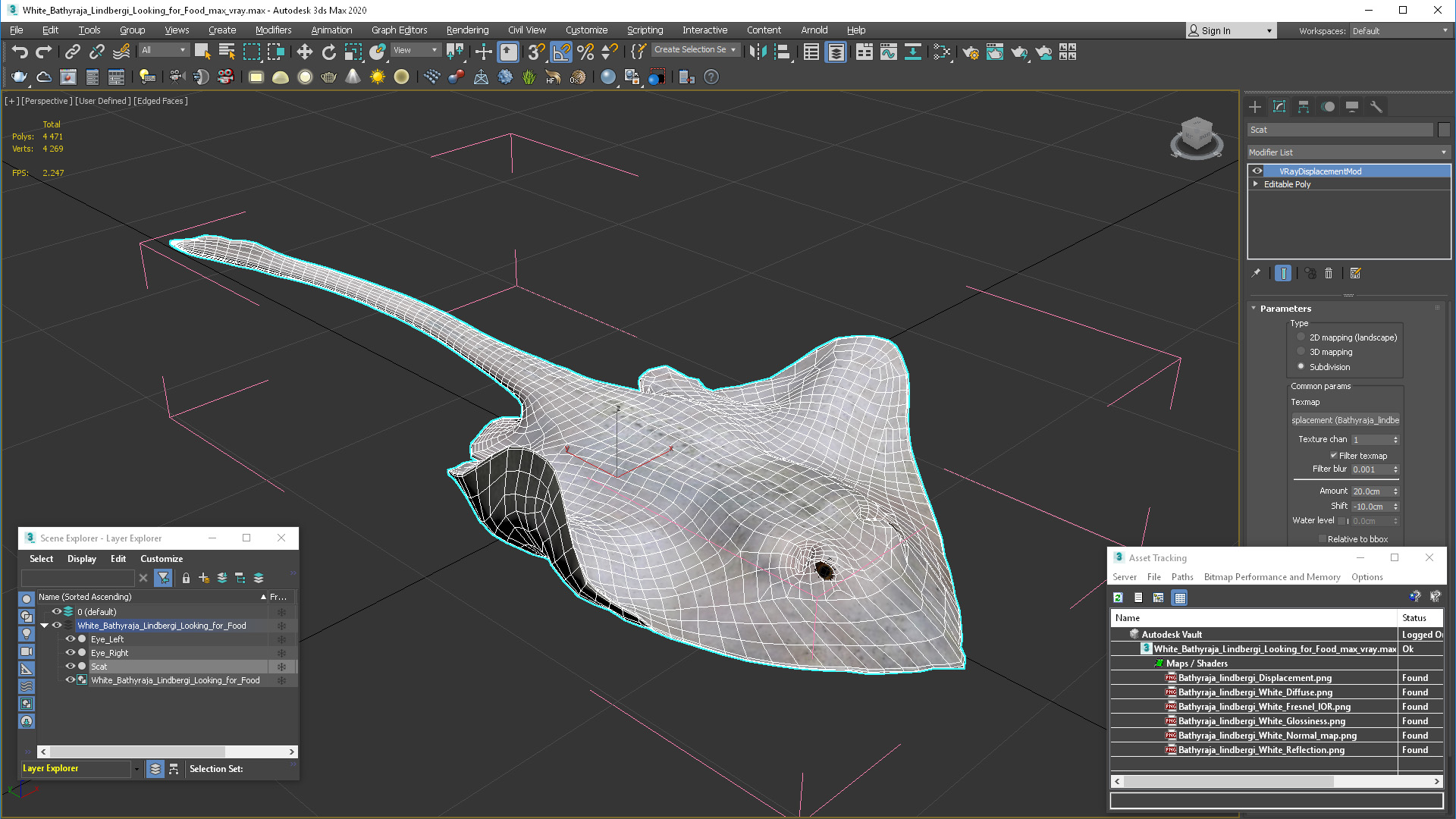Open the Modifier List dropdown
The height and width of the screenshot is (819, 1456).
point(1348,152)
